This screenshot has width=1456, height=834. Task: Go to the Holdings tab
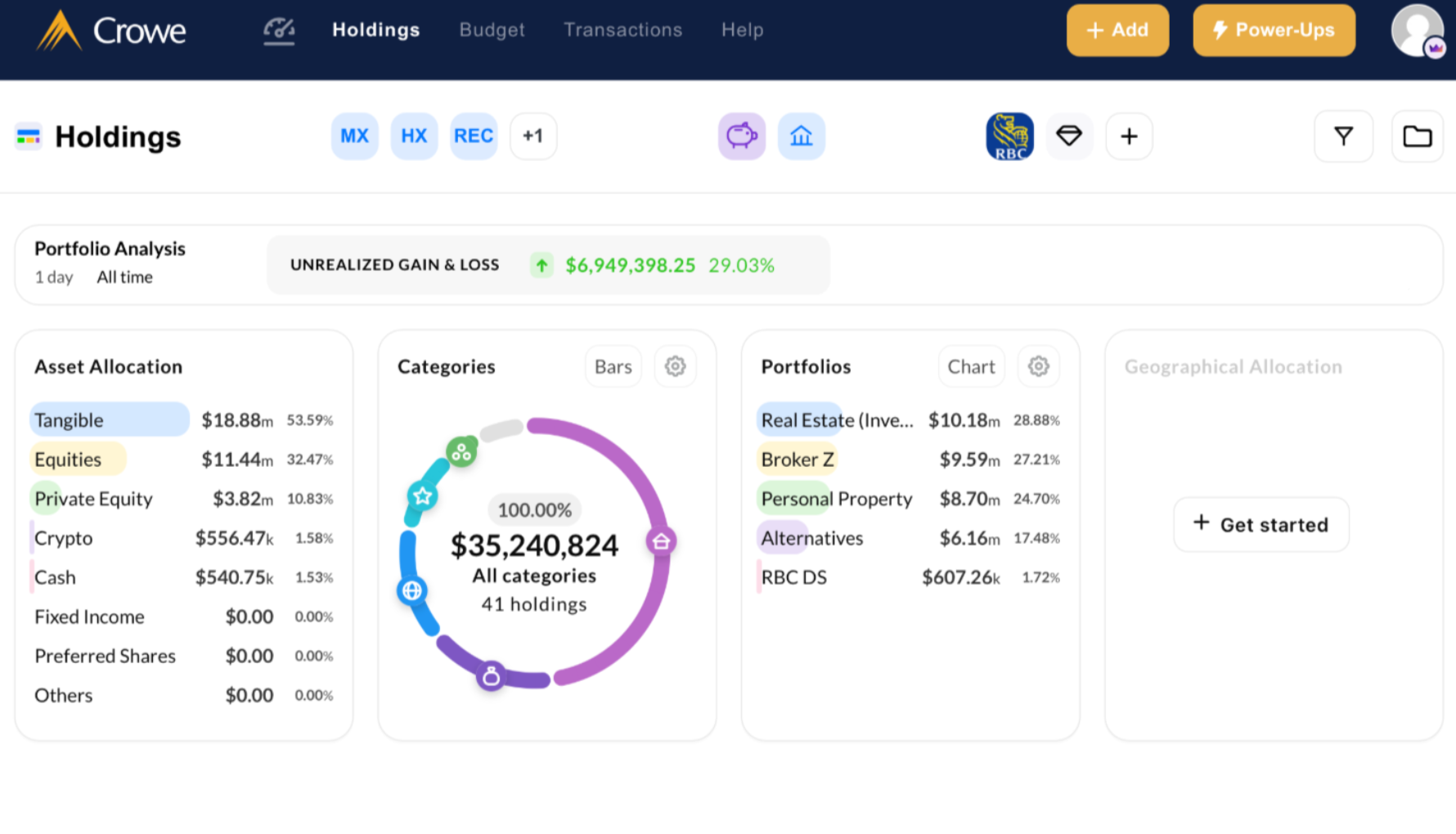click(x=375, y=30)
